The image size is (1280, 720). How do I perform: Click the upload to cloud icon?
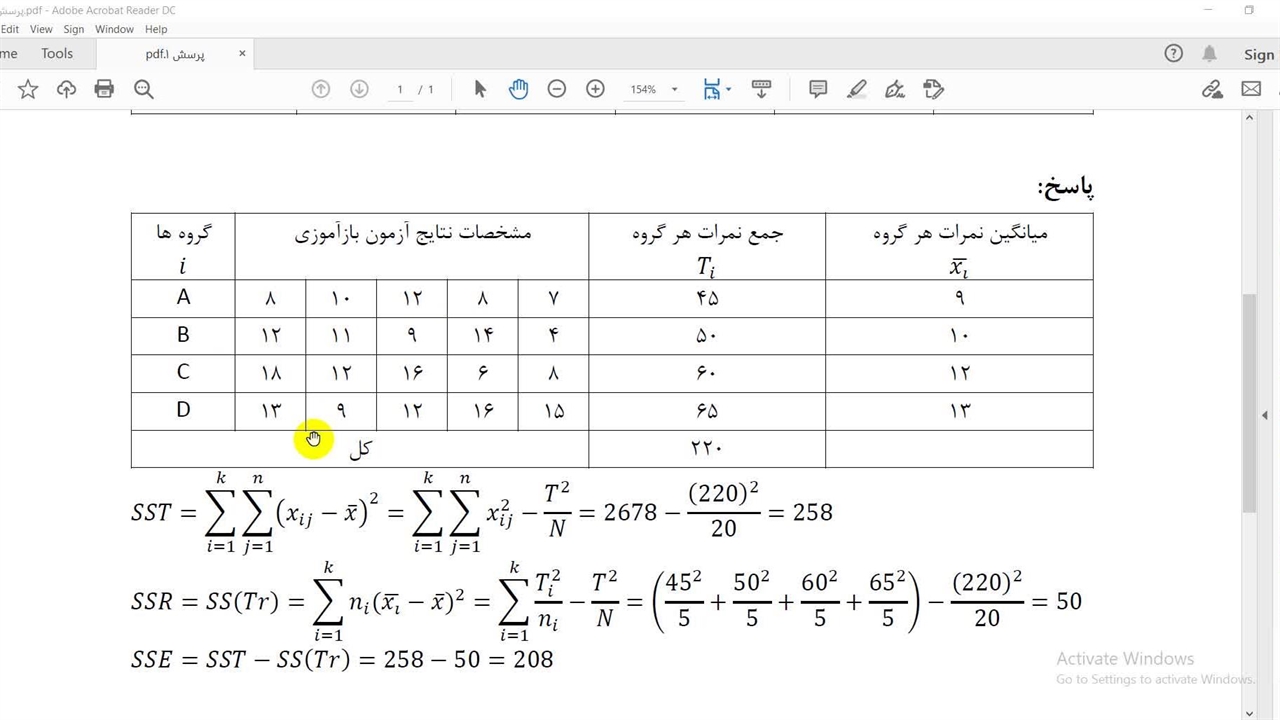[66, 90]
